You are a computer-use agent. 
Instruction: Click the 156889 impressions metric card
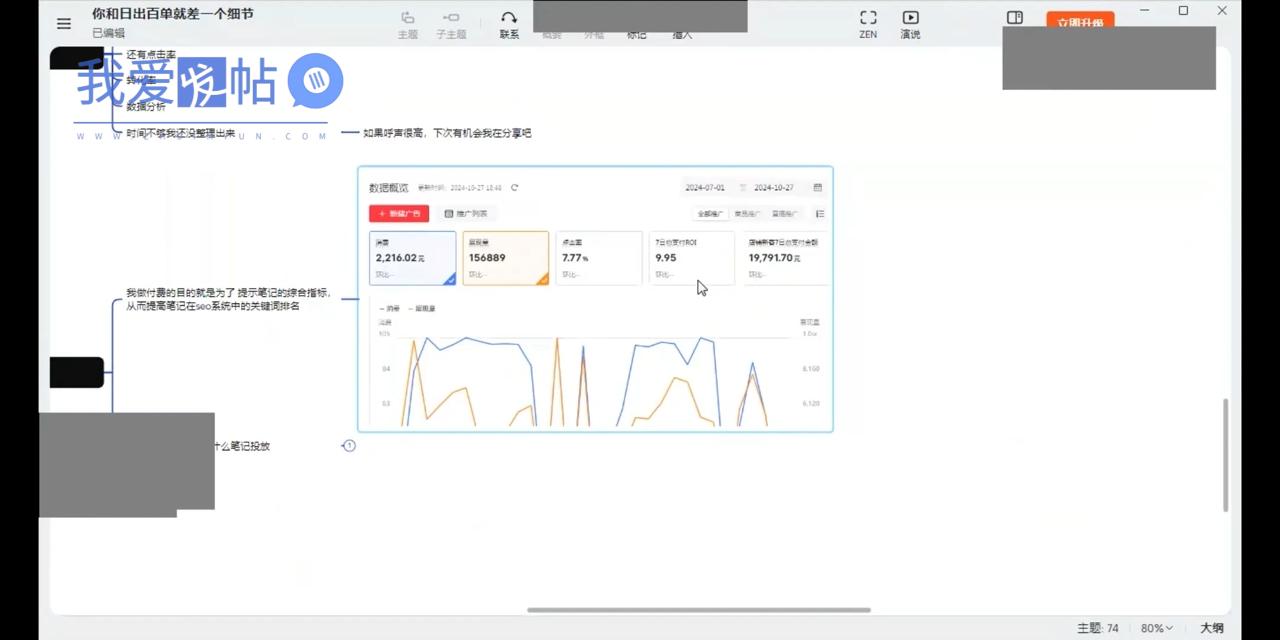[x=505, y=258]
